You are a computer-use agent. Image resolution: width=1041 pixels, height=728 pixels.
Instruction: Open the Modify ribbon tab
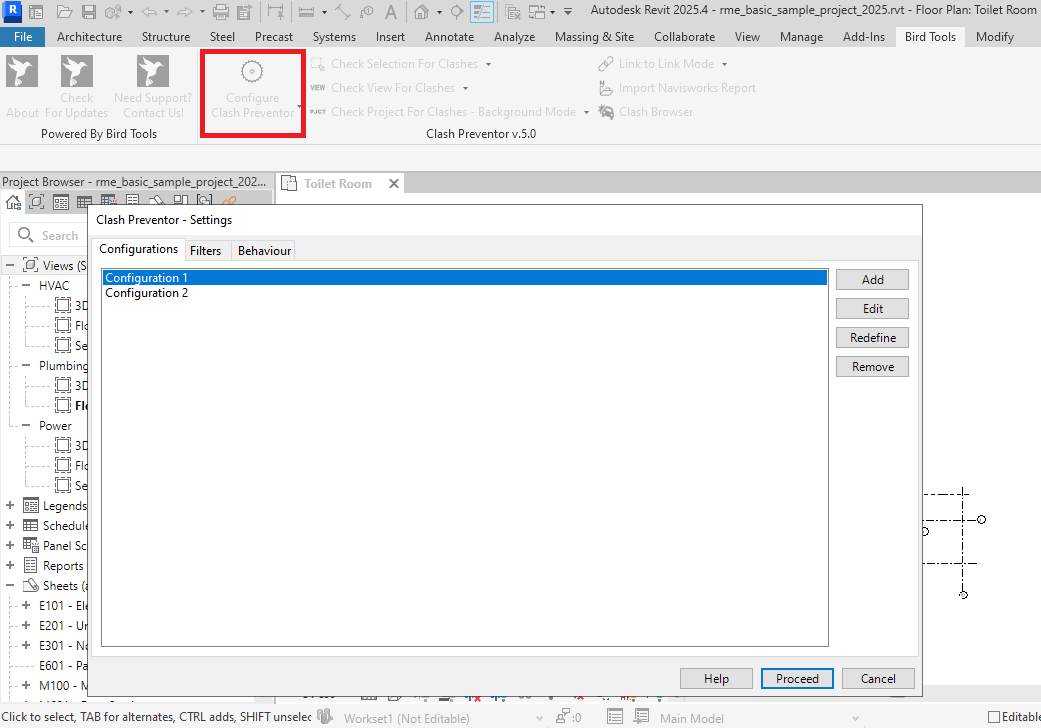995,36
